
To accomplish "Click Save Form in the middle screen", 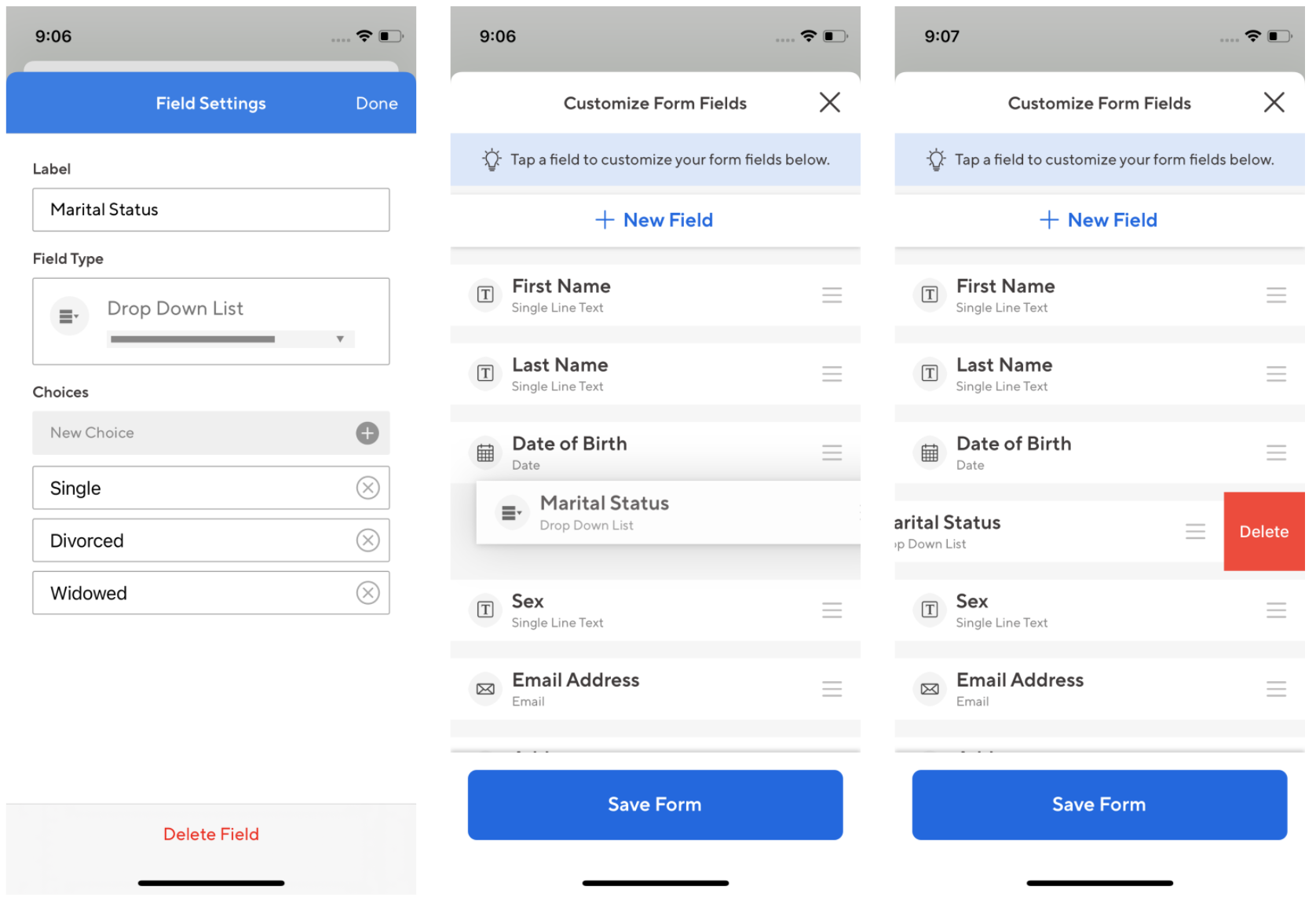I will pos(655,804).
